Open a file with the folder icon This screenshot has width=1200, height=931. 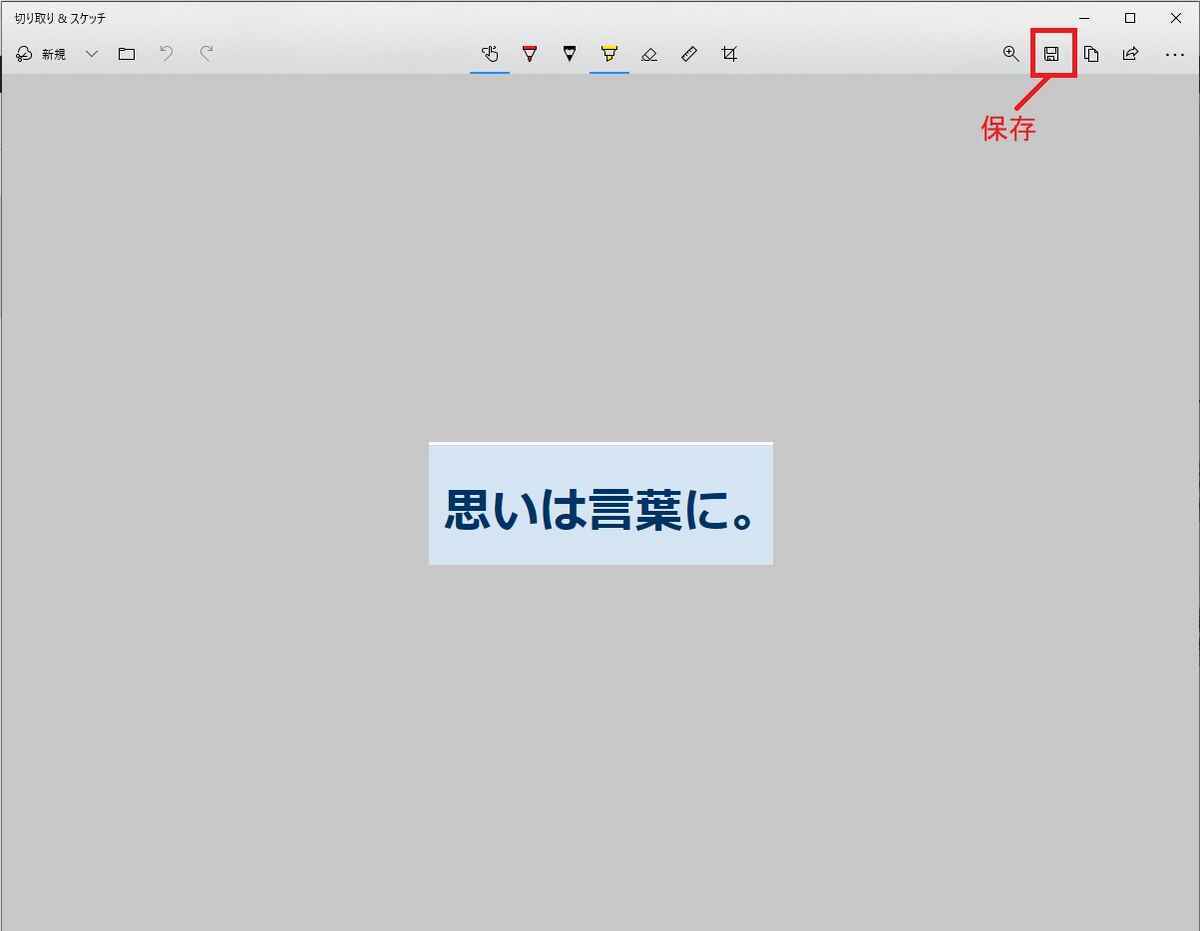126,54
